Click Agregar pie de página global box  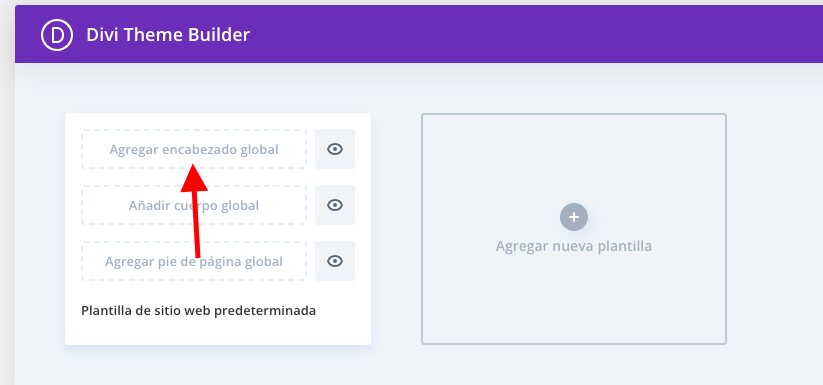pos(194,261)
